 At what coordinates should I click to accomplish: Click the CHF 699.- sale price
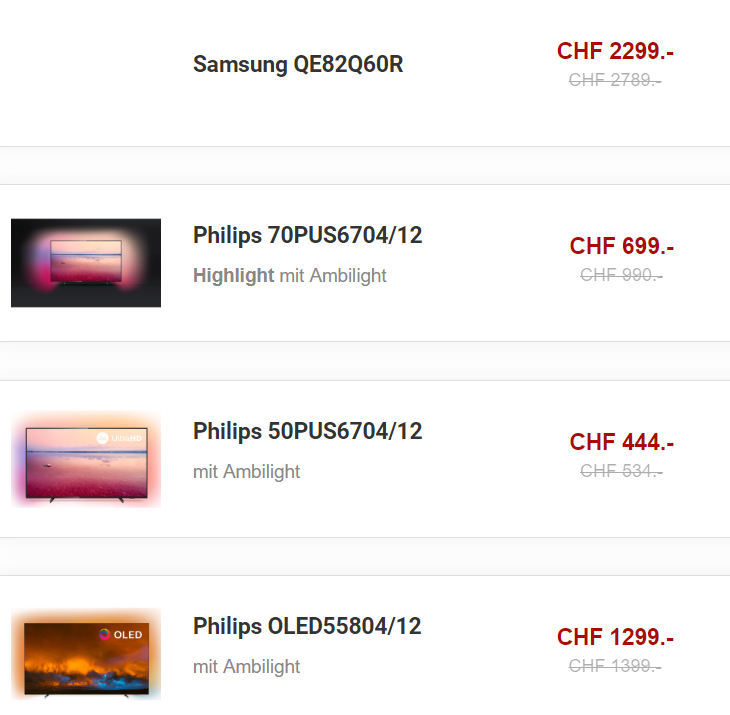coord(622,246)
